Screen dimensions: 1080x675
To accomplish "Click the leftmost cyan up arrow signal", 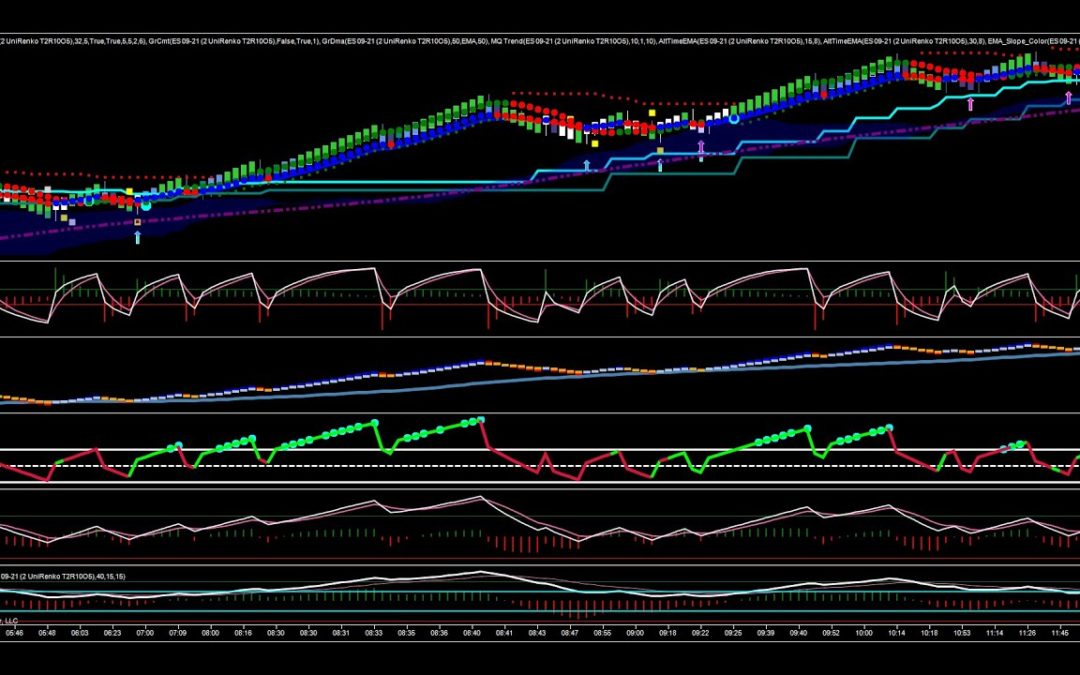I will [x=138, y=237].
